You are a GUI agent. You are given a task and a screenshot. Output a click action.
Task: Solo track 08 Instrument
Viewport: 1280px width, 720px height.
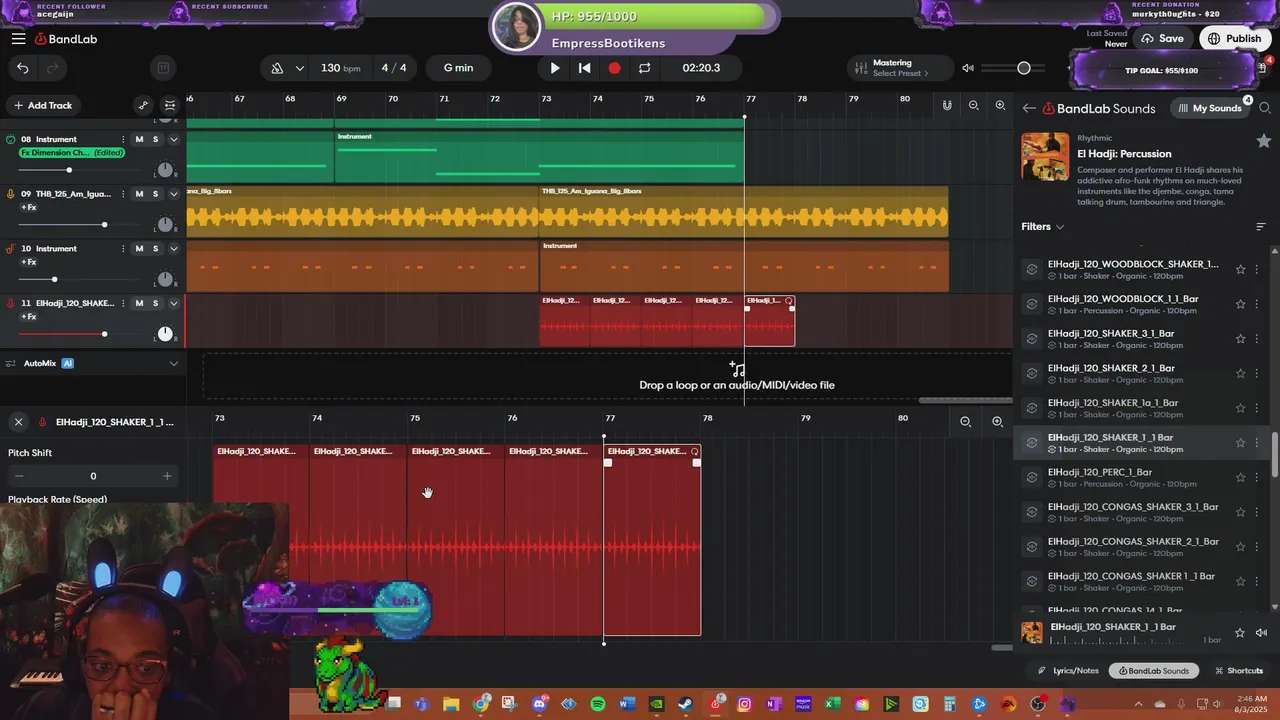coord(155,139)
